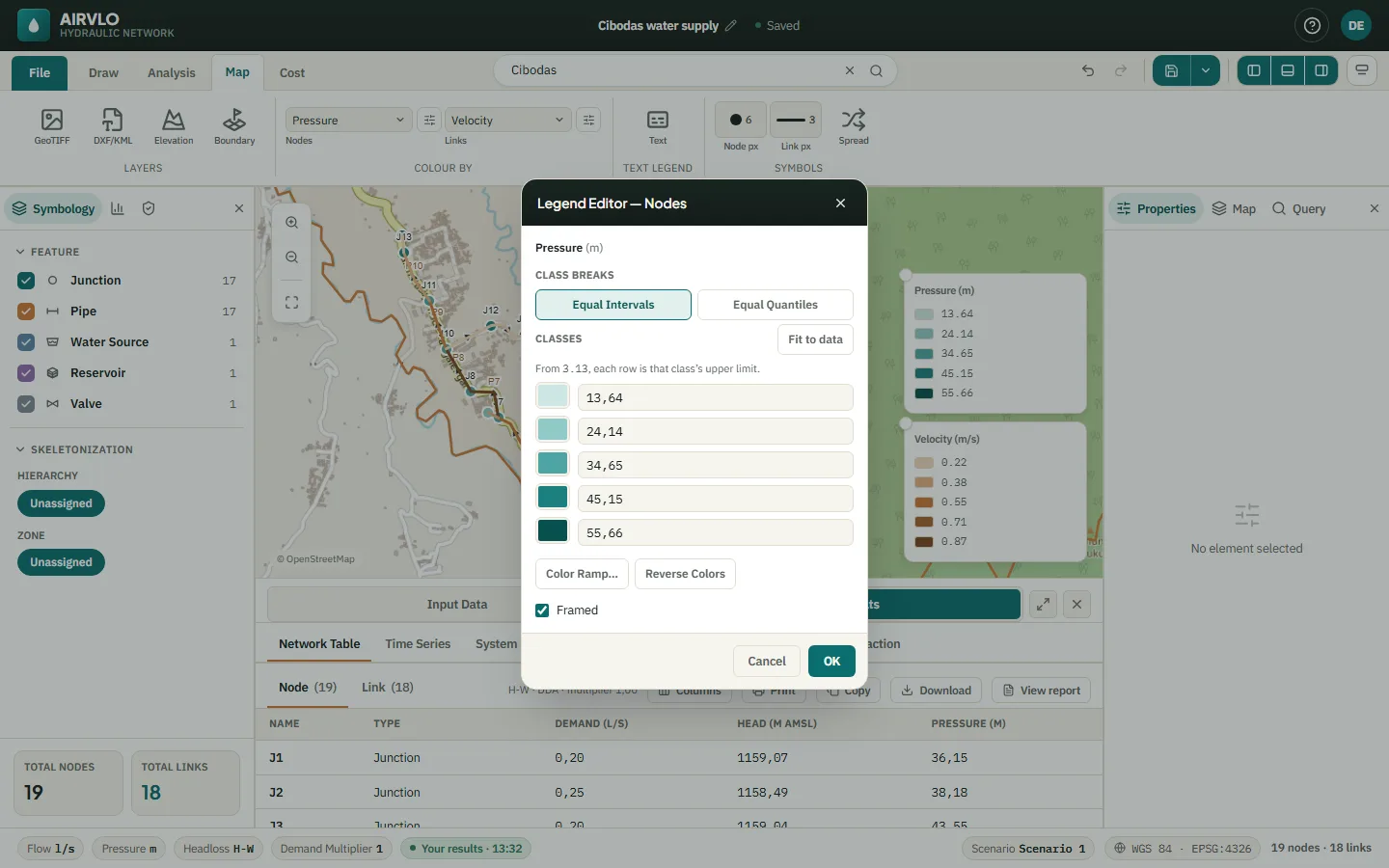Fit map to full extent
Viewport: 1389px width, 868px height.
pyautogui.click(x=291, y=303)
